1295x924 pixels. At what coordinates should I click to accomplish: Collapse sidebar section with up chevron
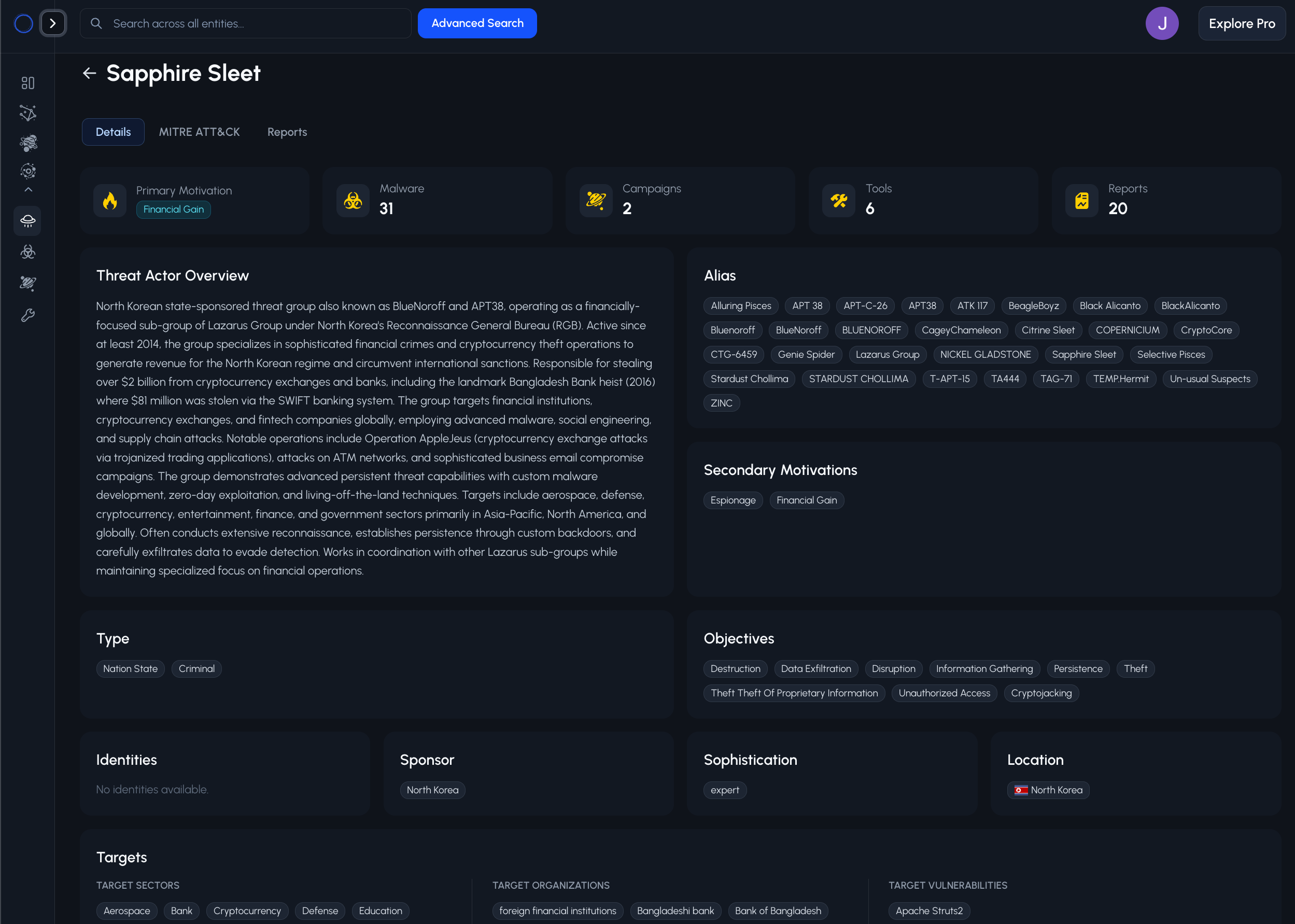point(28,189)
